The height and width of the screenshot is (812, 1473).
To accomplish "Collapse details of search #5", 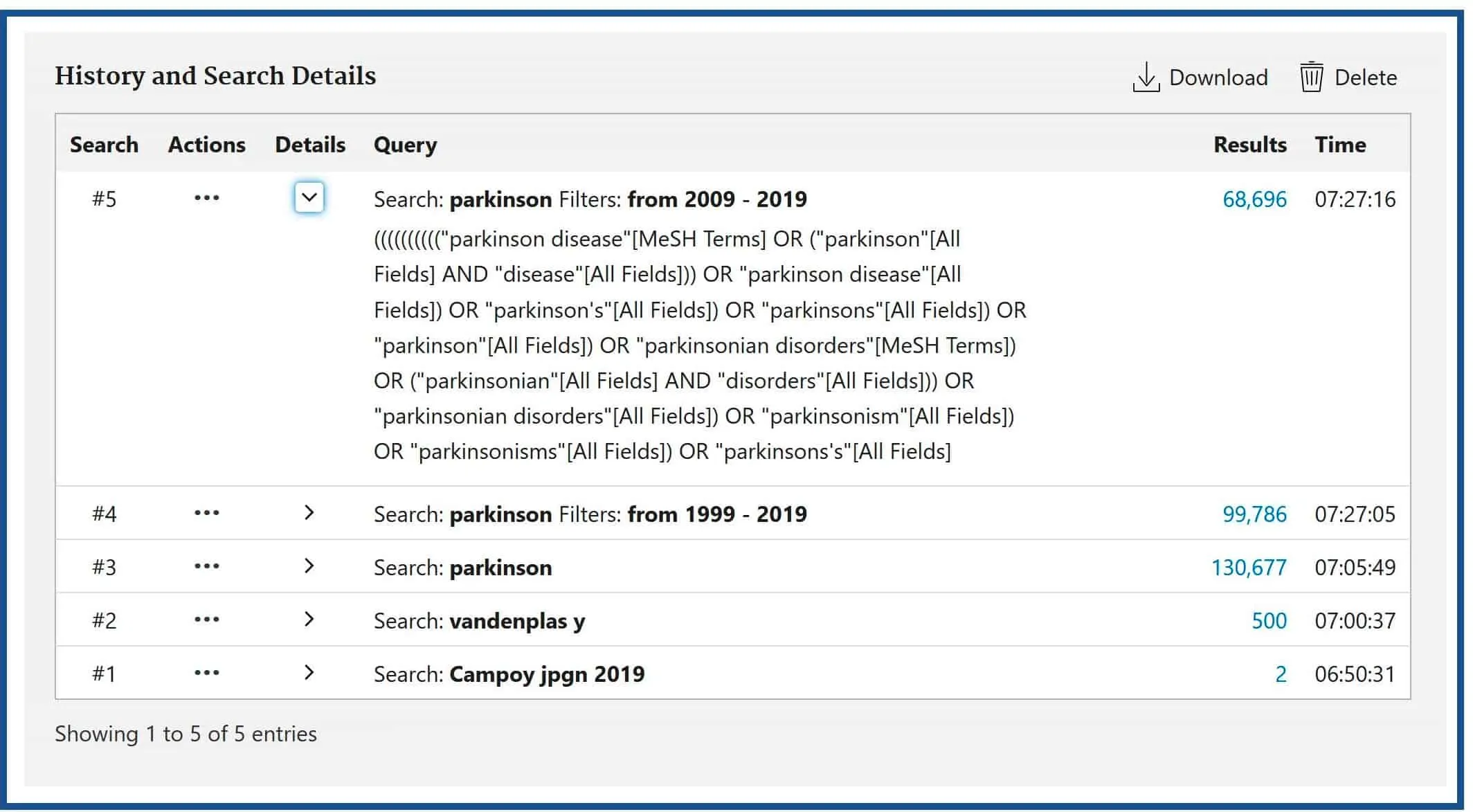I will [309, 198].
